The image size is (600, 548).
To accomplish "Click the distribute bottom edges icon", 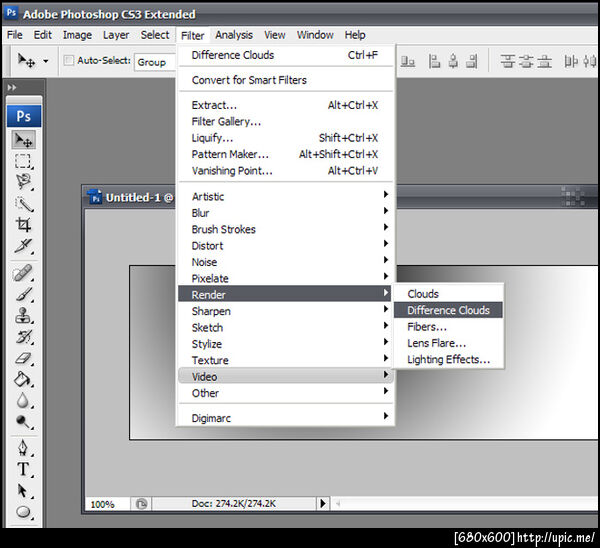I will (545, 61).
